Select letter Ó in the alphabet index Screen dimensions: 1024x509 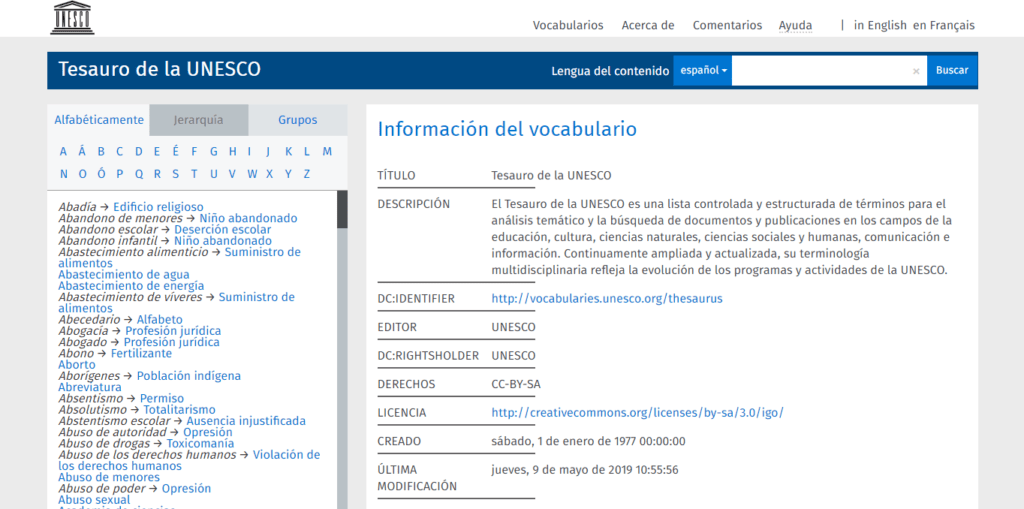[101, 173]
